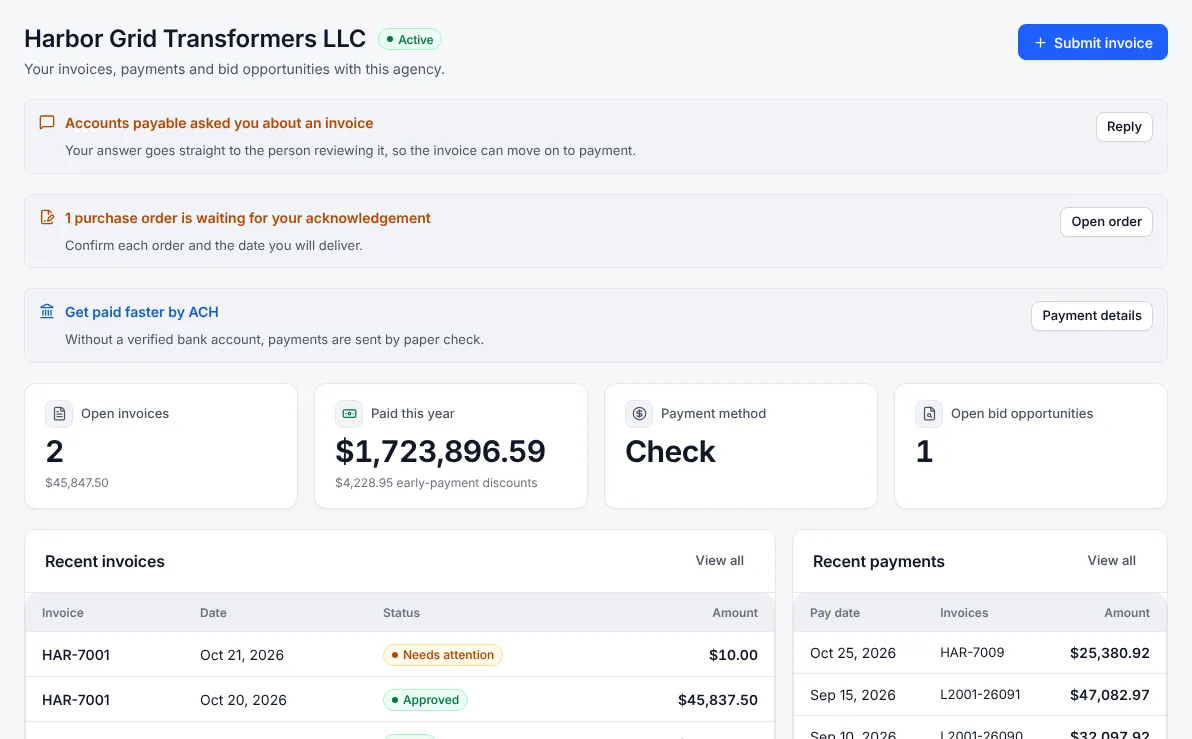Click the Submit invoice button
1192x739 pixels.
pyautogui.click(x=1092, y=43)
